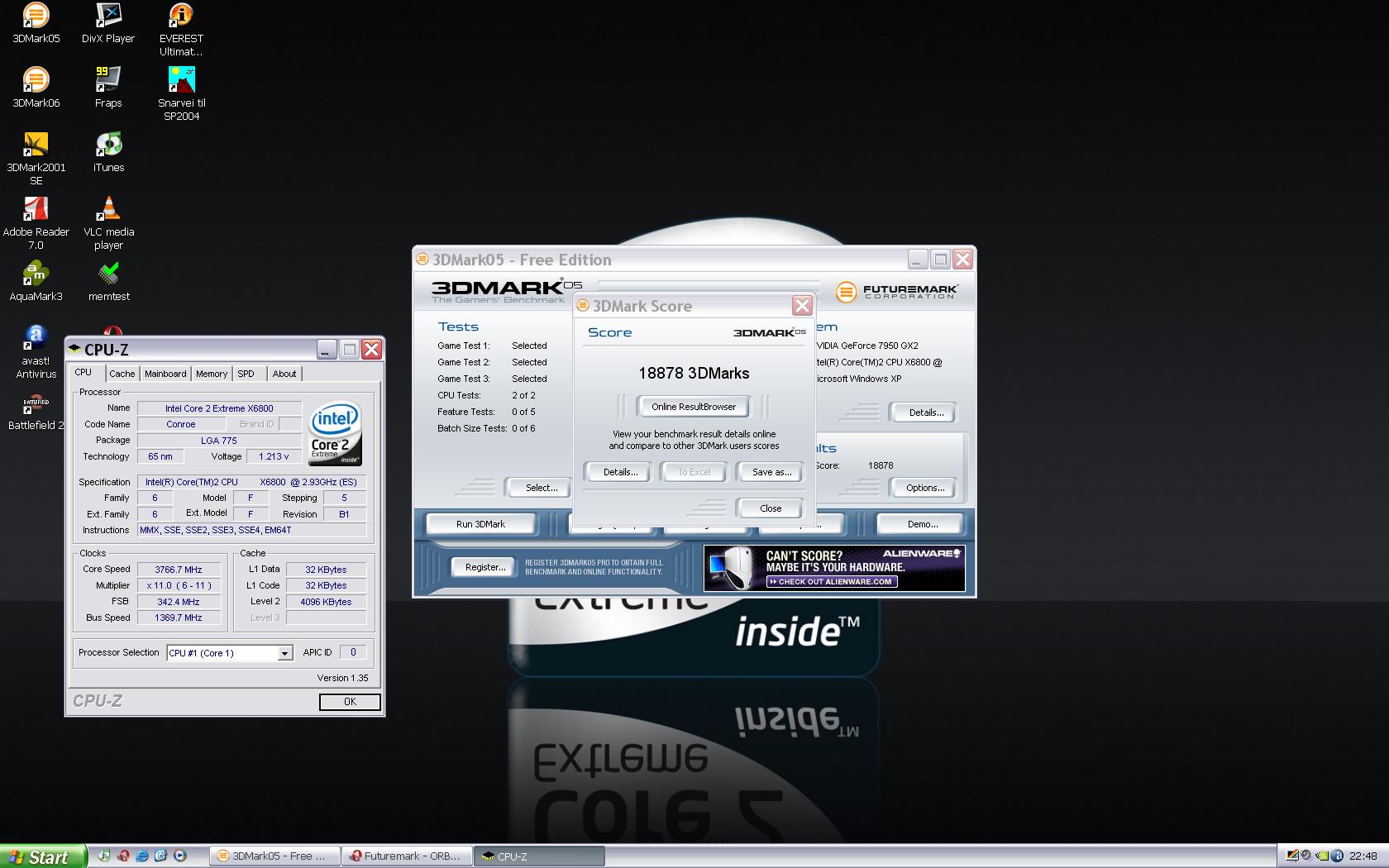Click the Opera quick launch icon
The height and width of the screenshot is (868, 1389).
pyautogui.click(x=124, y=856)
